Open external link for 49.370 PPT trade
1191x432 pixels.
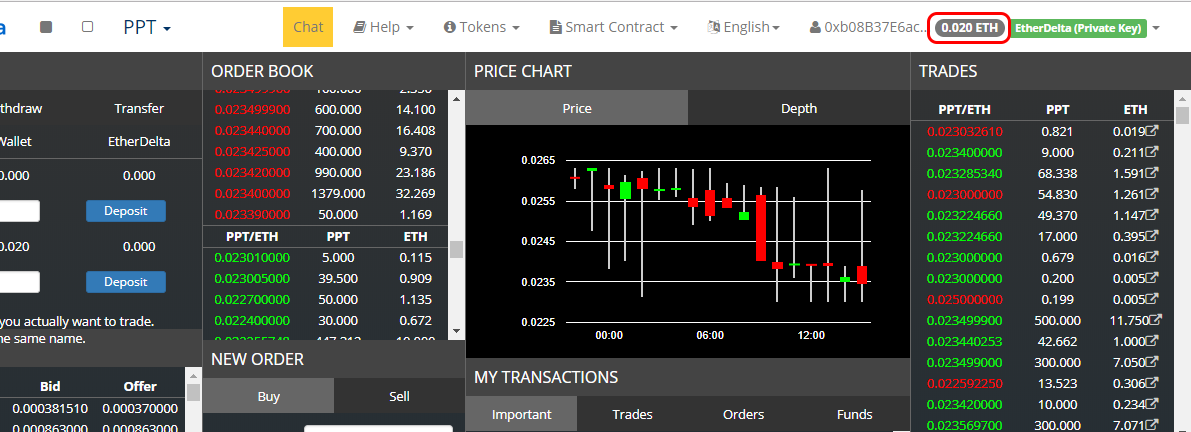click(x=1152, y=215)
